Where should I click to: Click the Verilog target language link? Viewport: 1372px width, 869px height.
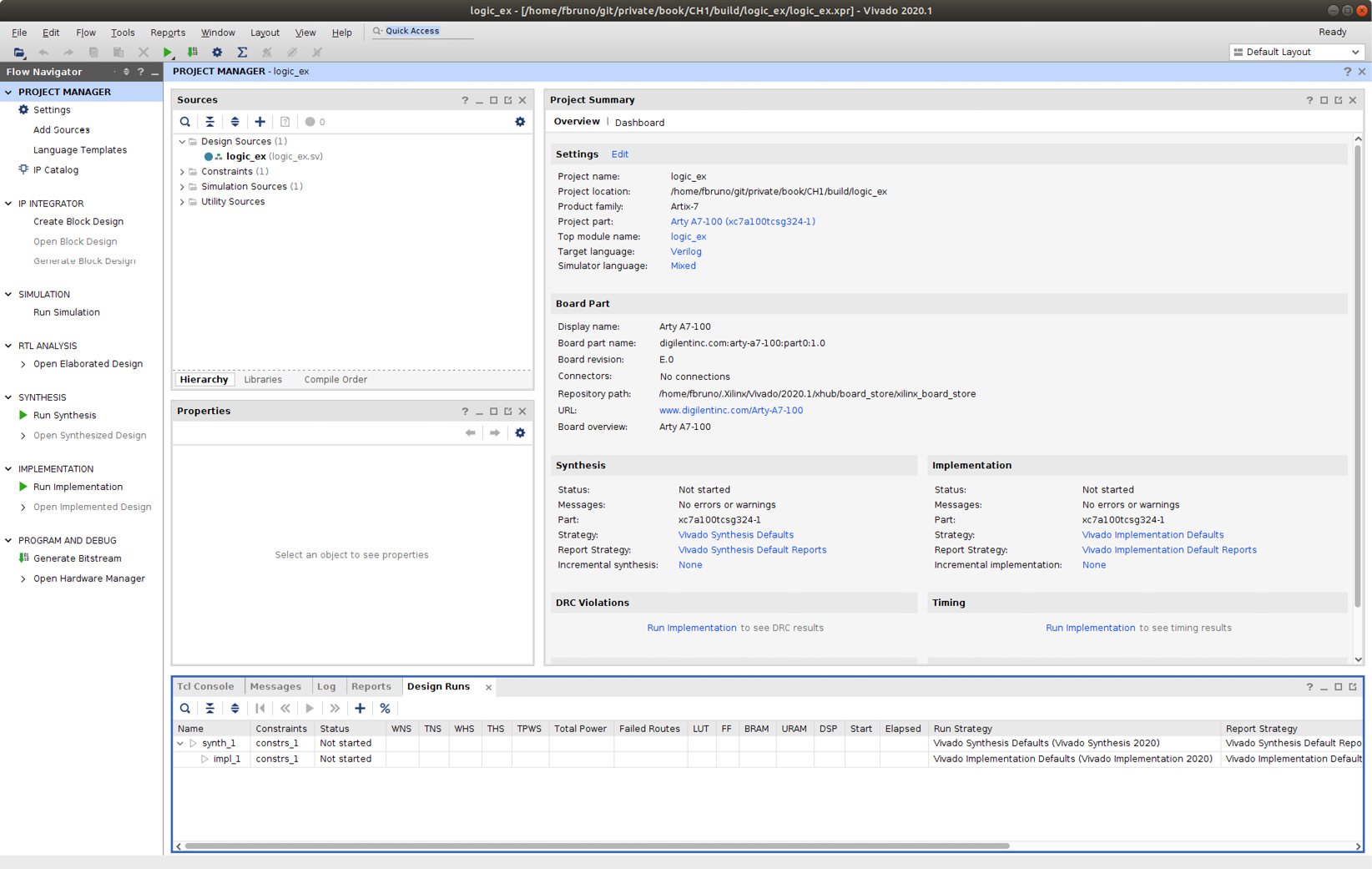point(686,251)
